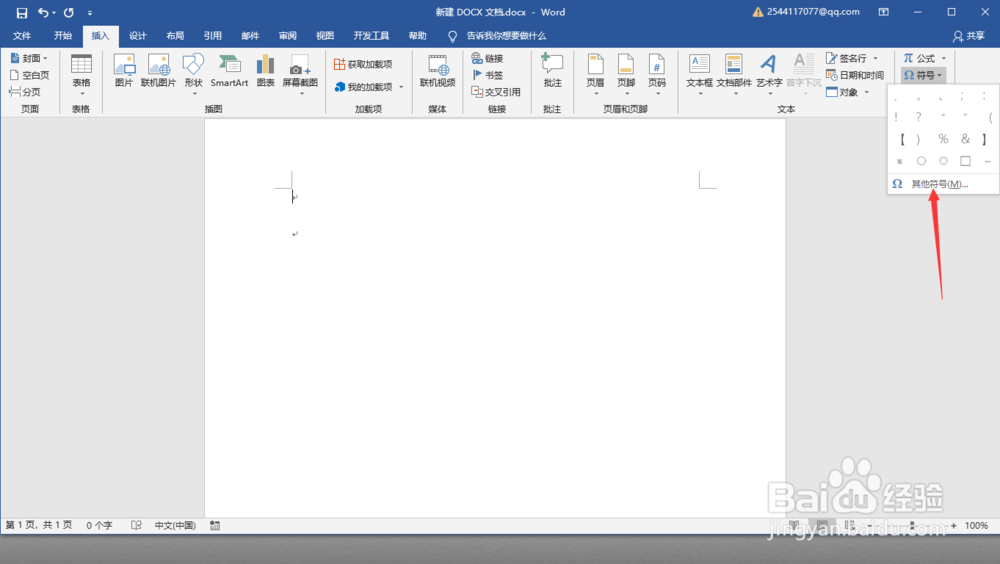
Task: Click the 中文(中国) language indicator
Action: point(175,525)
